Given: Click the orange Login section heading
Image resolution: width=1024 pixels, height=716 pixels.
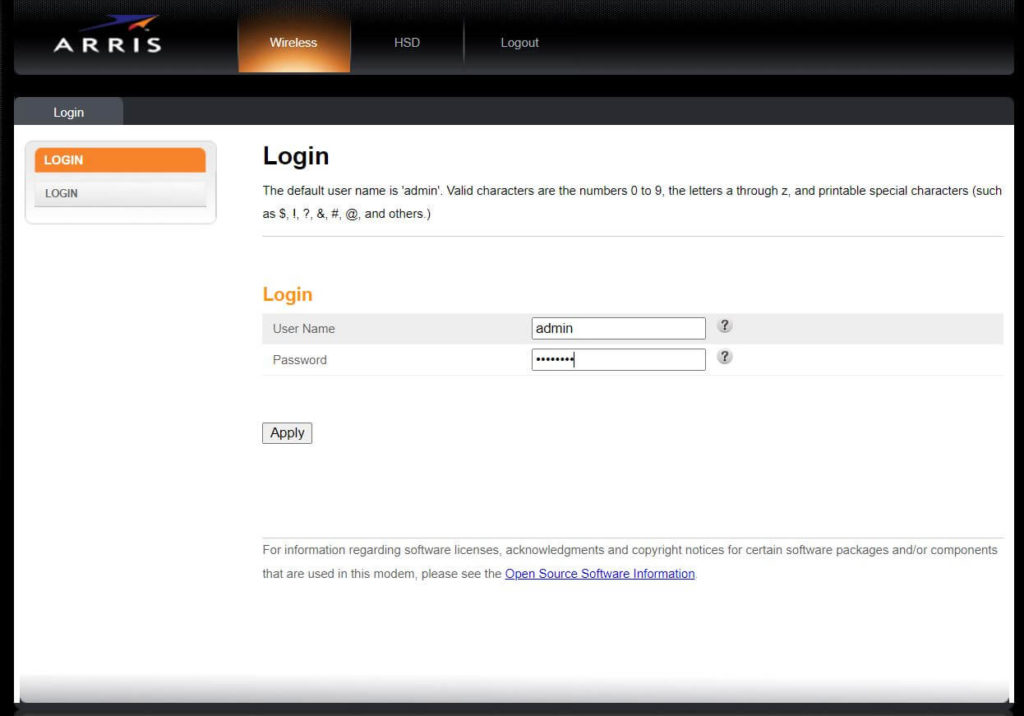Looking at the screenshot, I should 287,294.
